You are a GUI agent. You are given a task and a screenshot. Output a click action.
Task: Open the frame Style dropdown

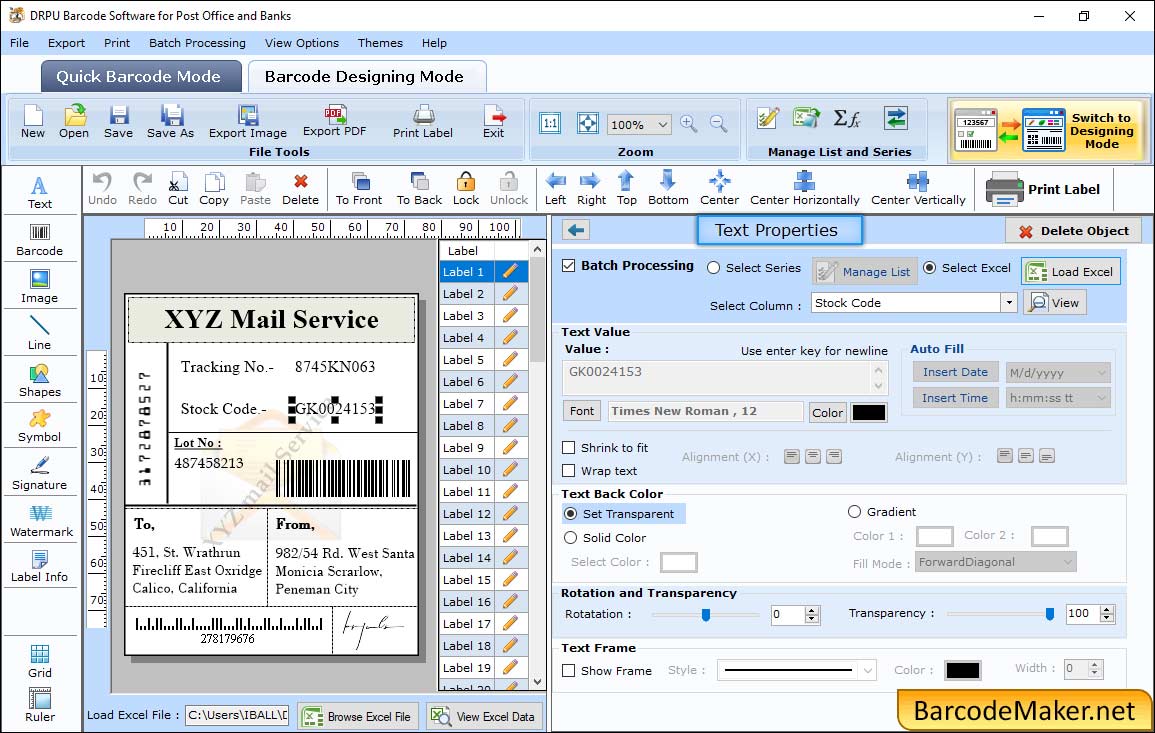(868, 670)
